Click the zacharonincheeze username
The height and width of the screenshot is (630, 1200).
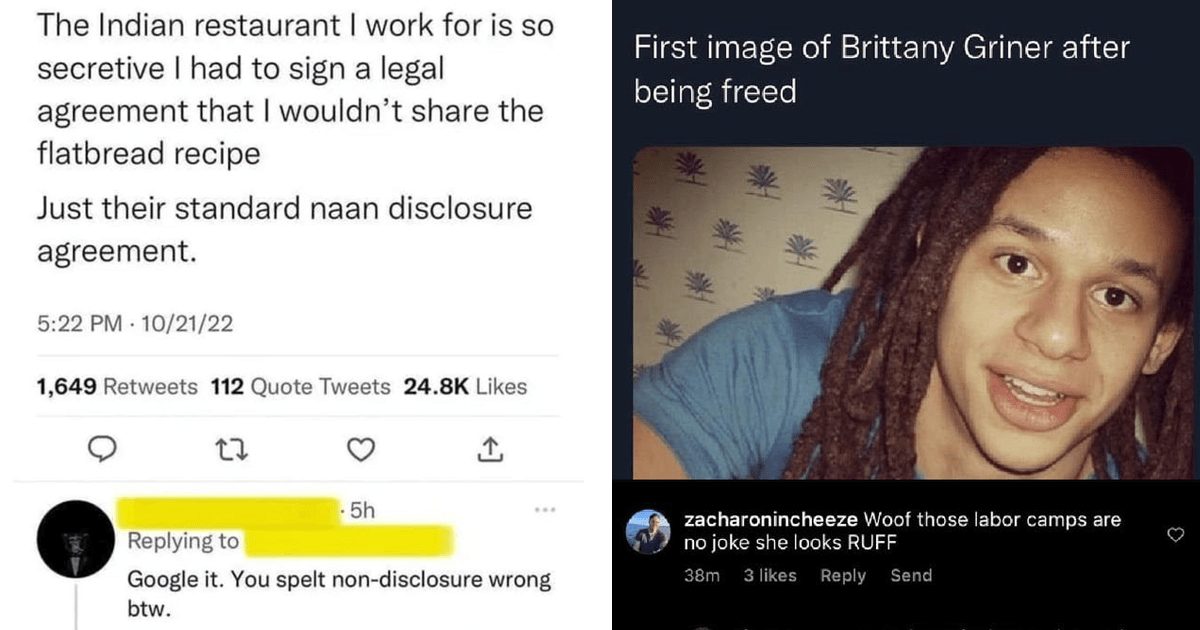point(770,520)
